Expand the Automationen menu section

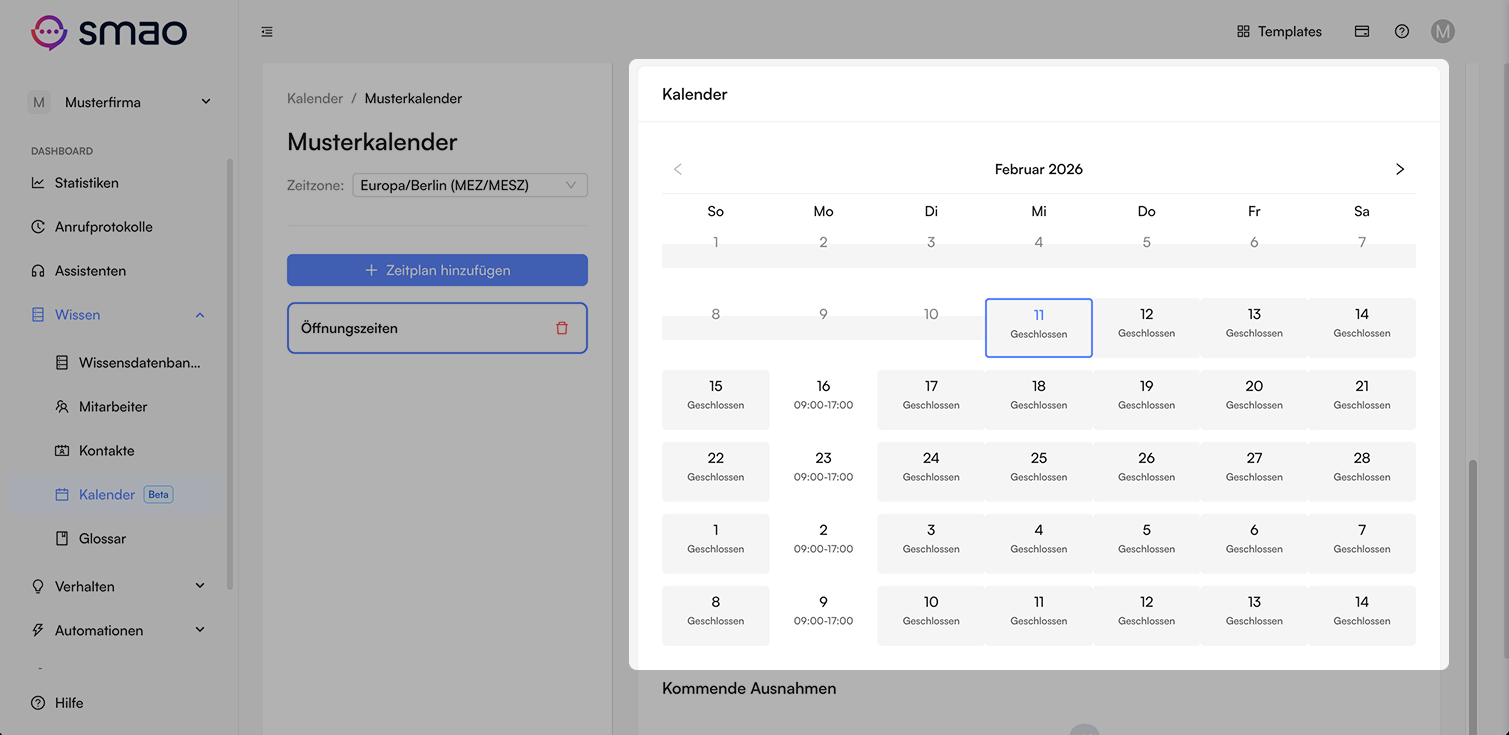(118, 630)
